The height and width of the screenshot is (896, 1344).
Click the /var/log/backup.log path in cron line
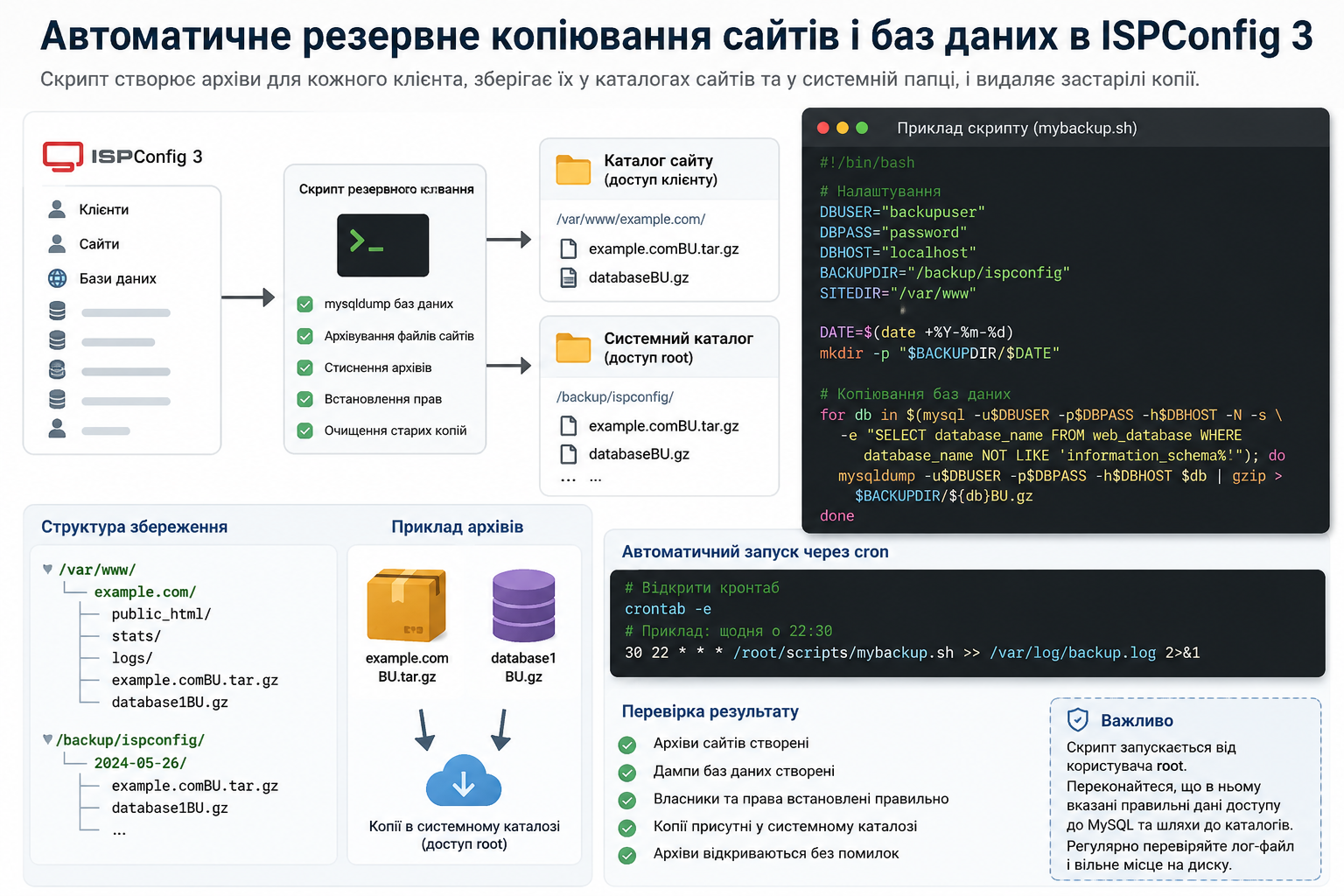1073,653
